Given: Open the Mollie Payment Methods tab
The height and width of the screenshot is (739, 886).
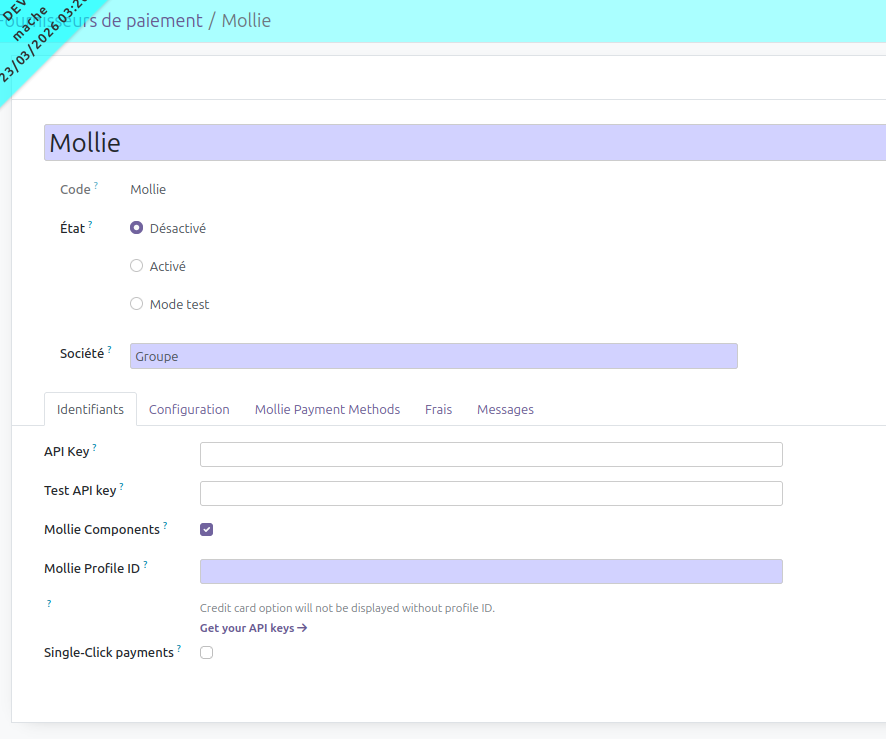Looking at the screenshot, I should pos(327,410).
